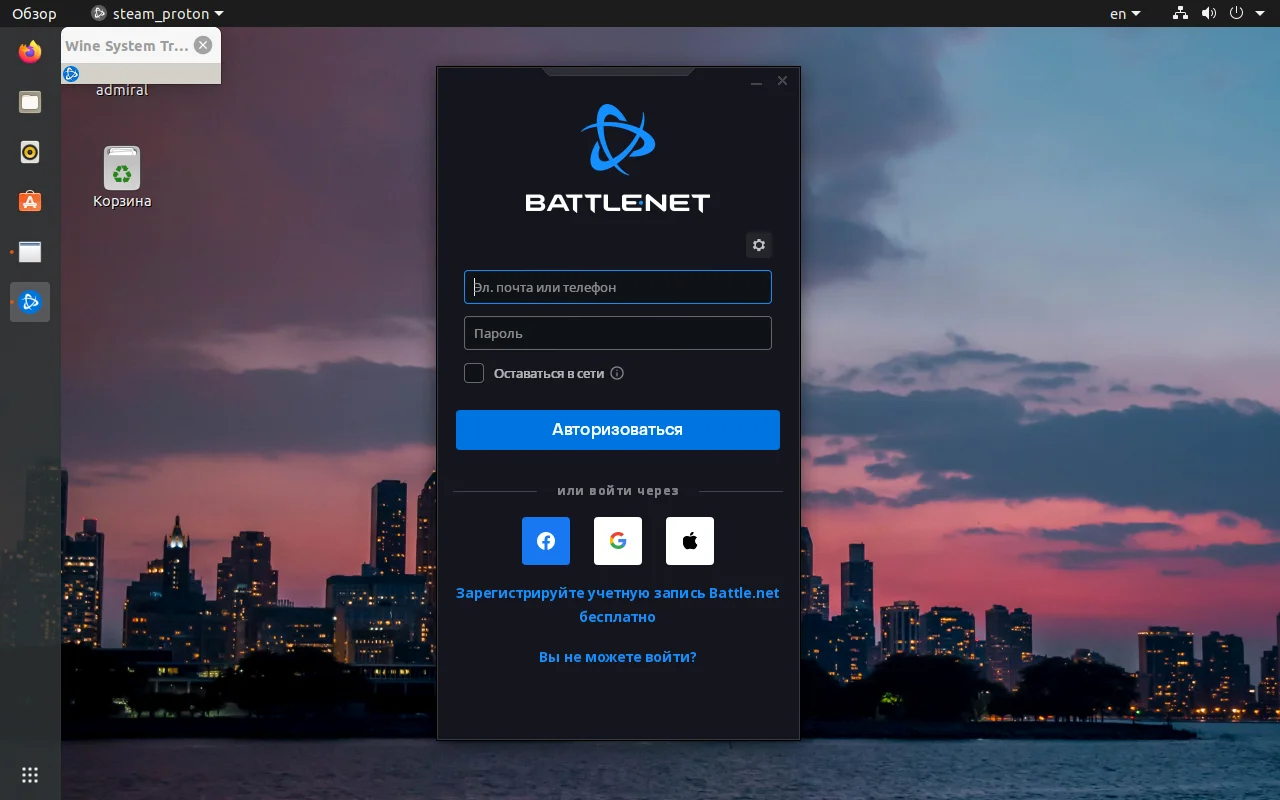Open Battle.net settings via gear icon
The width and height of the screenshot is (1280, 800).
[x=758, y=245]
